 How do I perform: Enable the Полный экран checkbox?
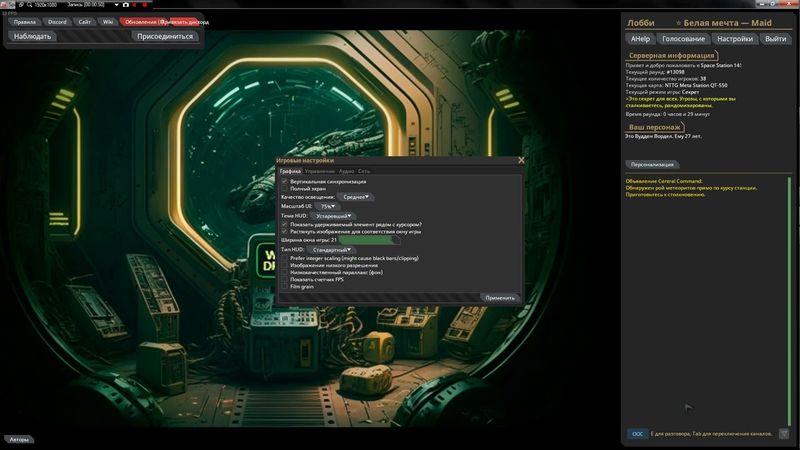coord(285,189)
